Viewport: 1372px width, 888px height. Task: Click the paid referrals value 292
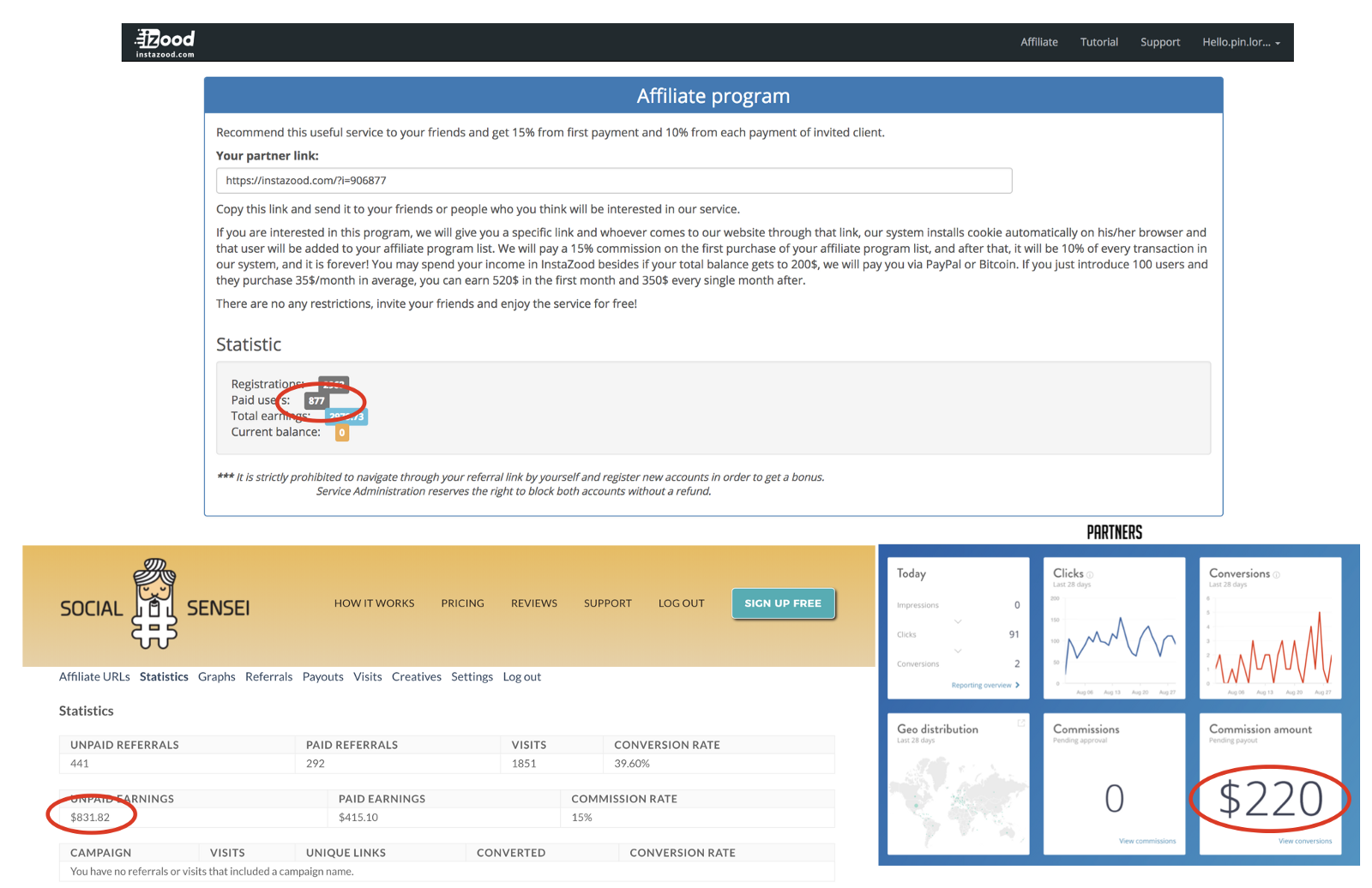pos(316,764)
